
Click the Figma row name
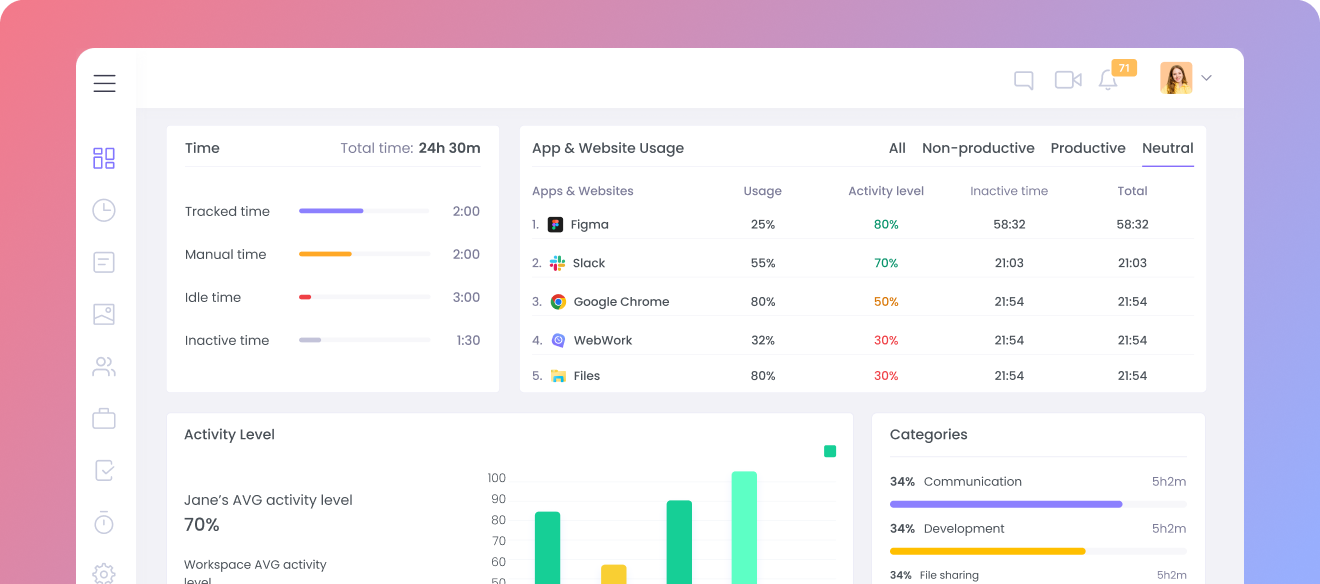(590, 225)
